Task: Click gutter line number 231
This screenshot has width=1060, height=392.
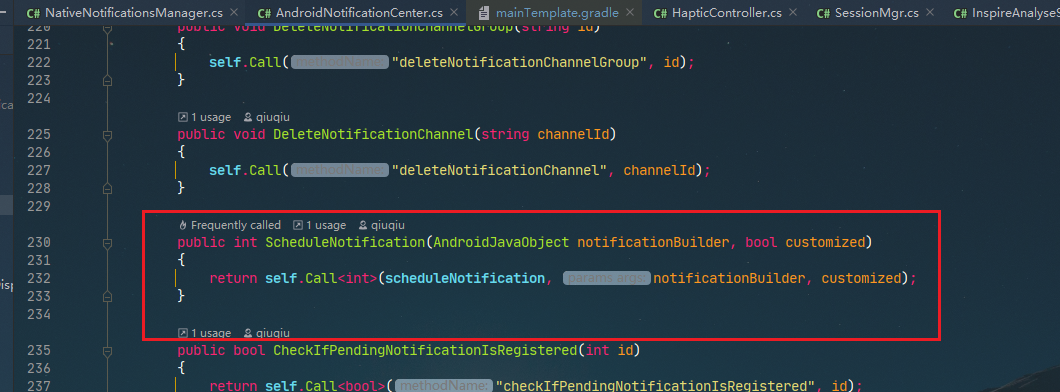Action: 39,260
